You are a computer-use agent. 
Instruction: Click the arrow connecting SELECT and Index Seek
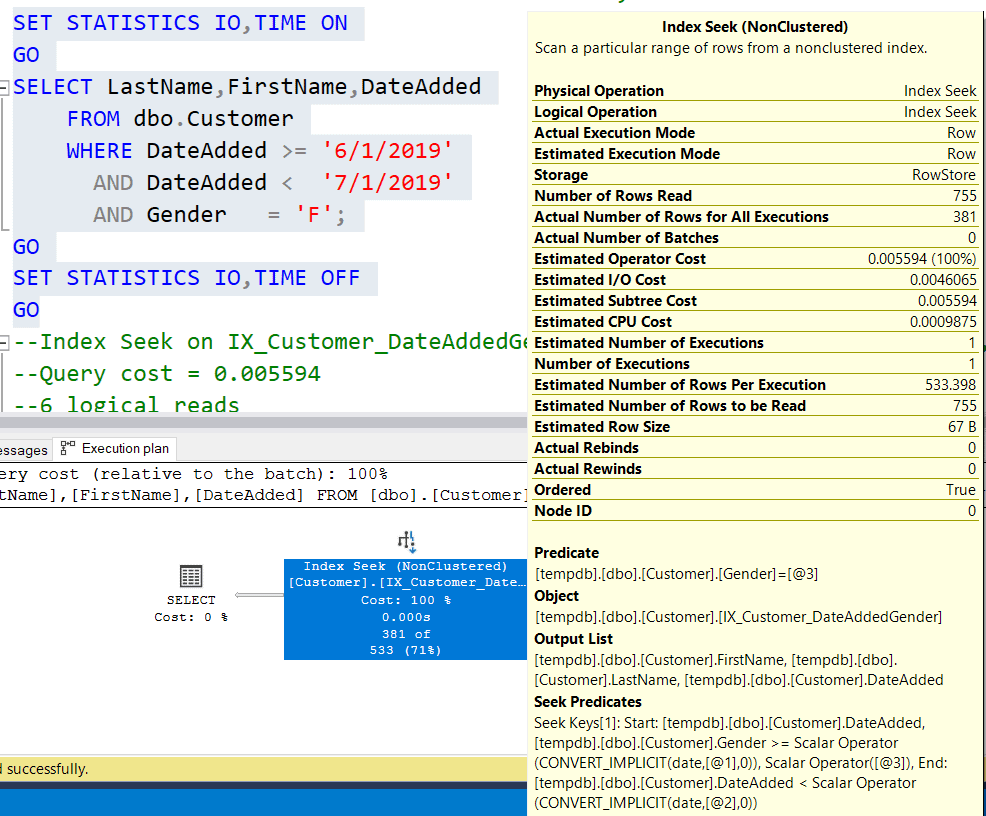click(259, 596)
